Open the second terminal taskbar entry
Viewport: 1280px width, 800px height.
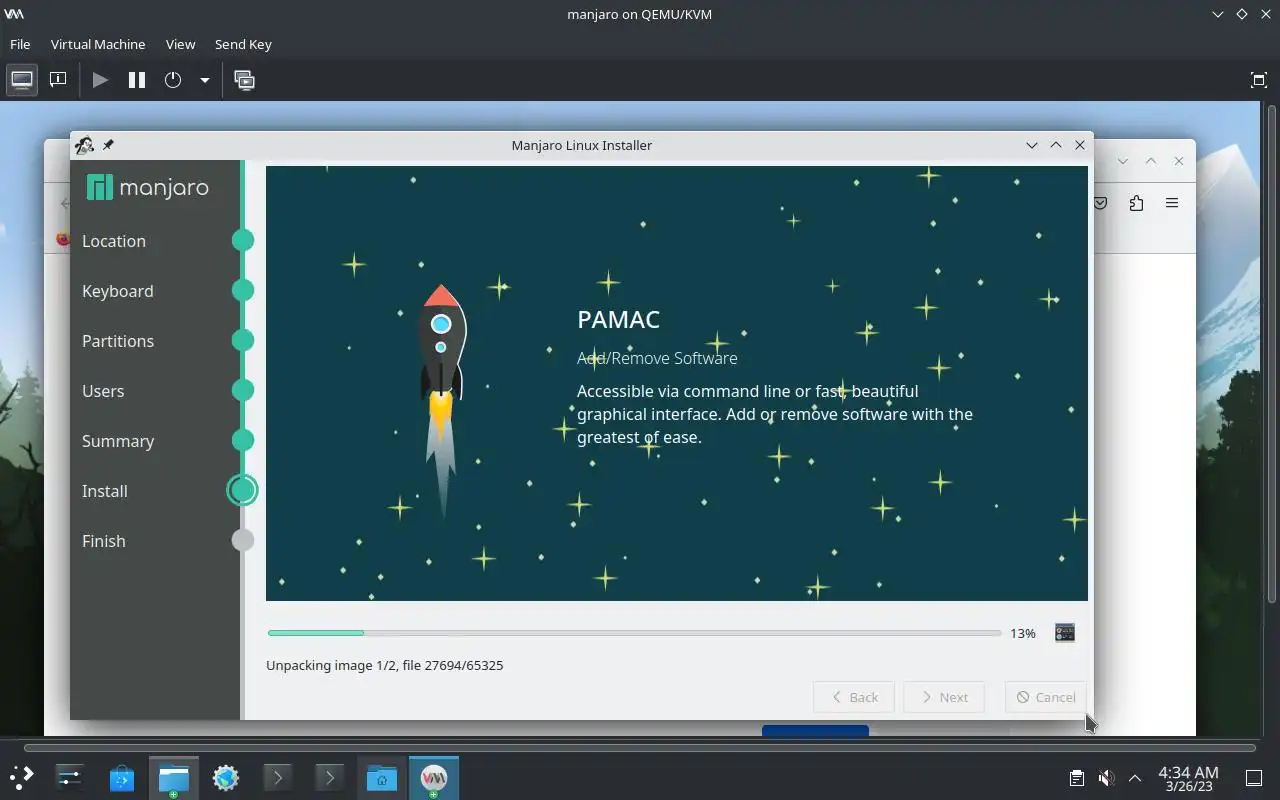click(329, 777)
